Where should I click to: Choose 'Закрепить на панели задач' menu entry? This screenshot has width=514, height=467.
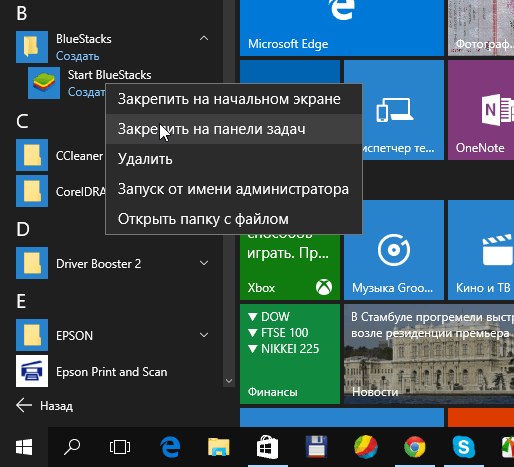[234, 129]
